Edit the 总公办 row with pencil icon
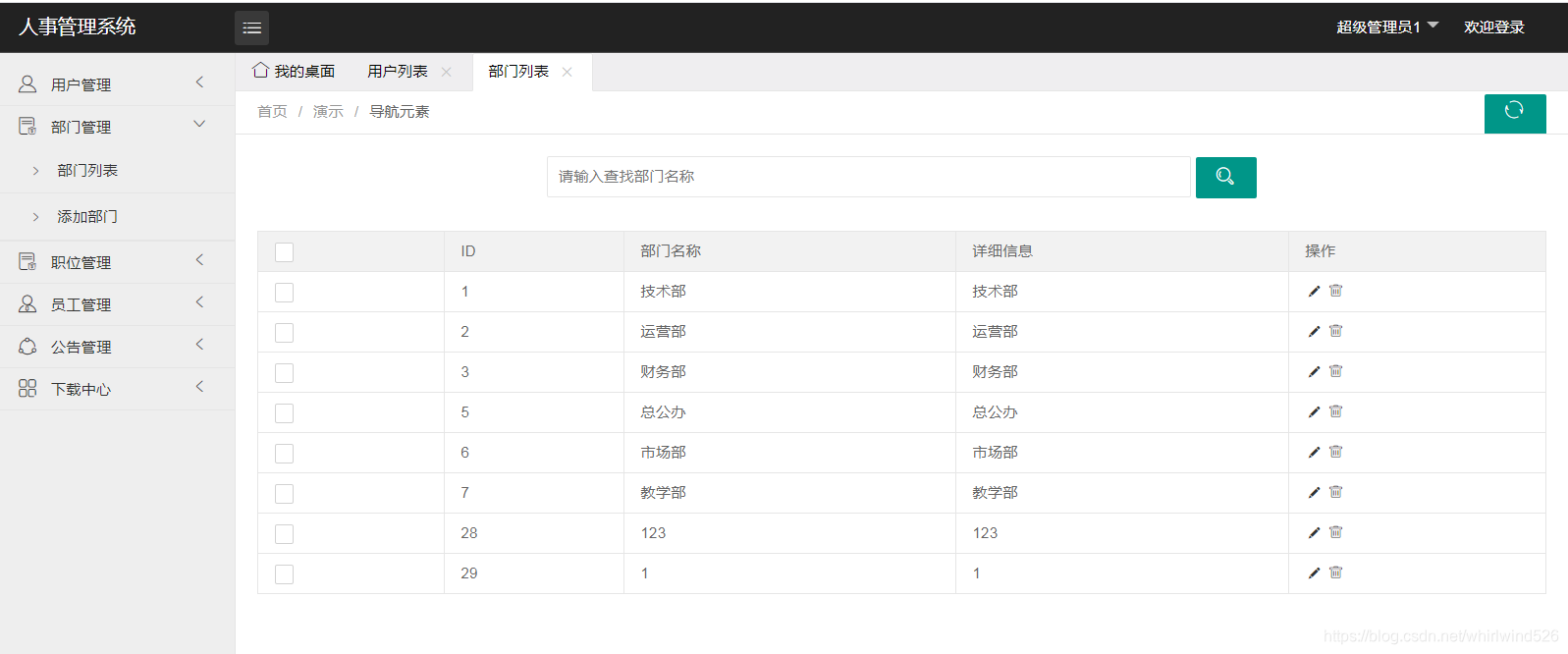This screenshot has height=654, width=1568. click(x=1314, y=412)
